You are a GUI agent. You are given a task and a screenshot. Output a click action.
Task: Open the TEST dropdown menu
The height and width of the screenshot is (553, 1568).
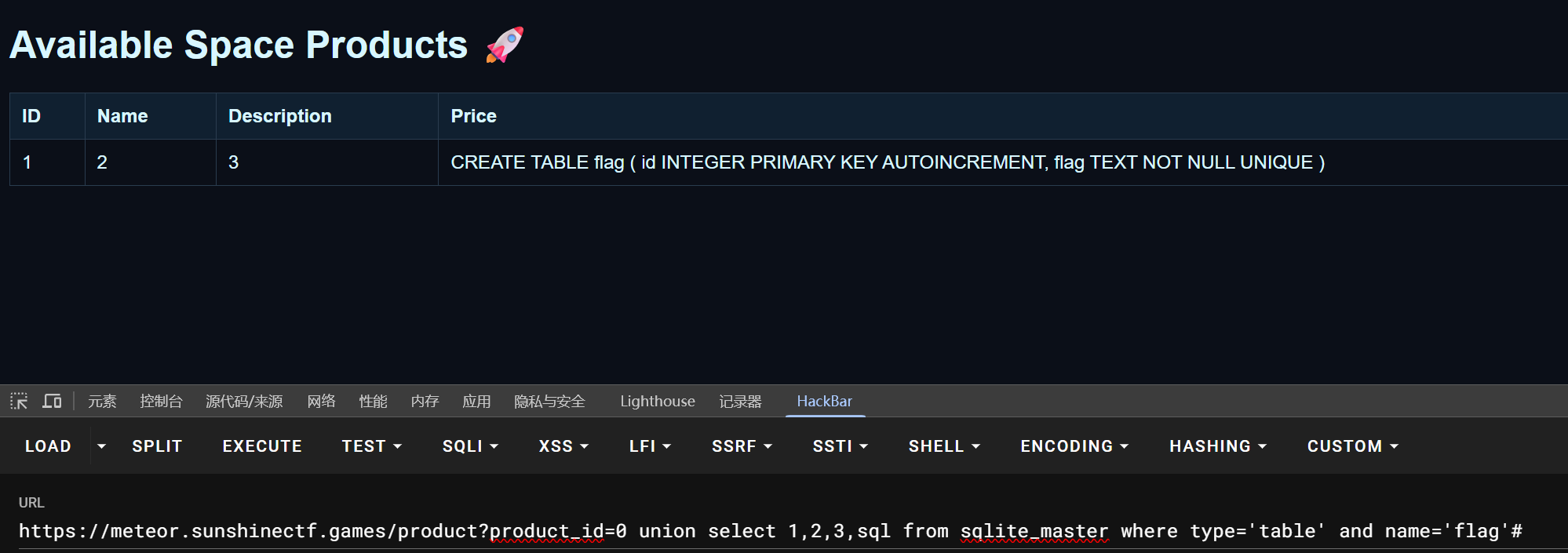371,446
